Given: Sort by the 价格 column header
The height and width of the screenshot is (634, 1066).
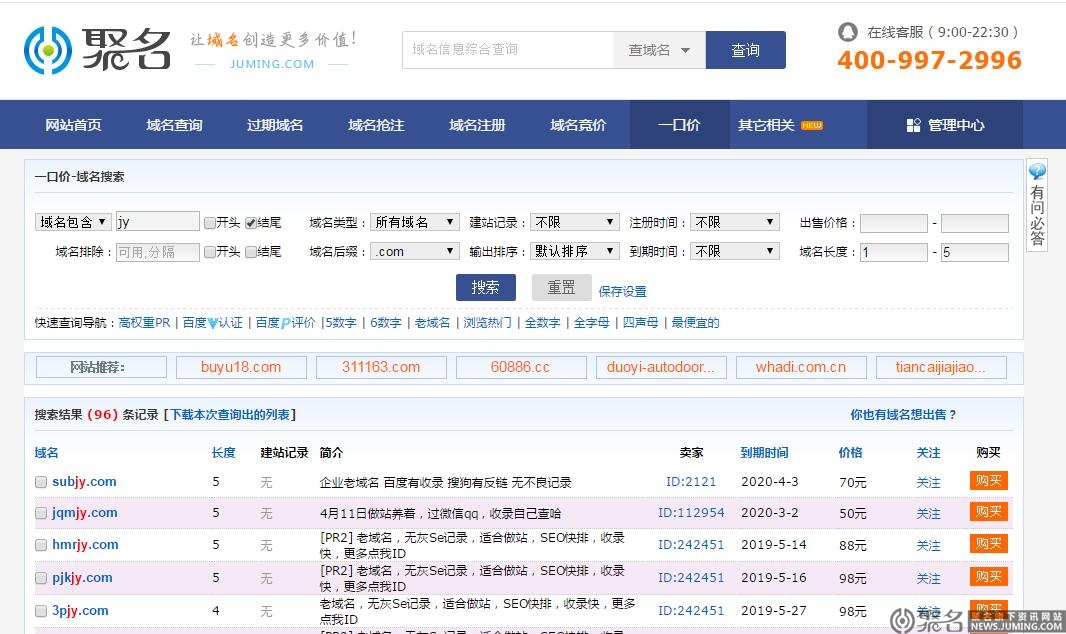Looking at the screenshot, I should [x=850, y=453].
